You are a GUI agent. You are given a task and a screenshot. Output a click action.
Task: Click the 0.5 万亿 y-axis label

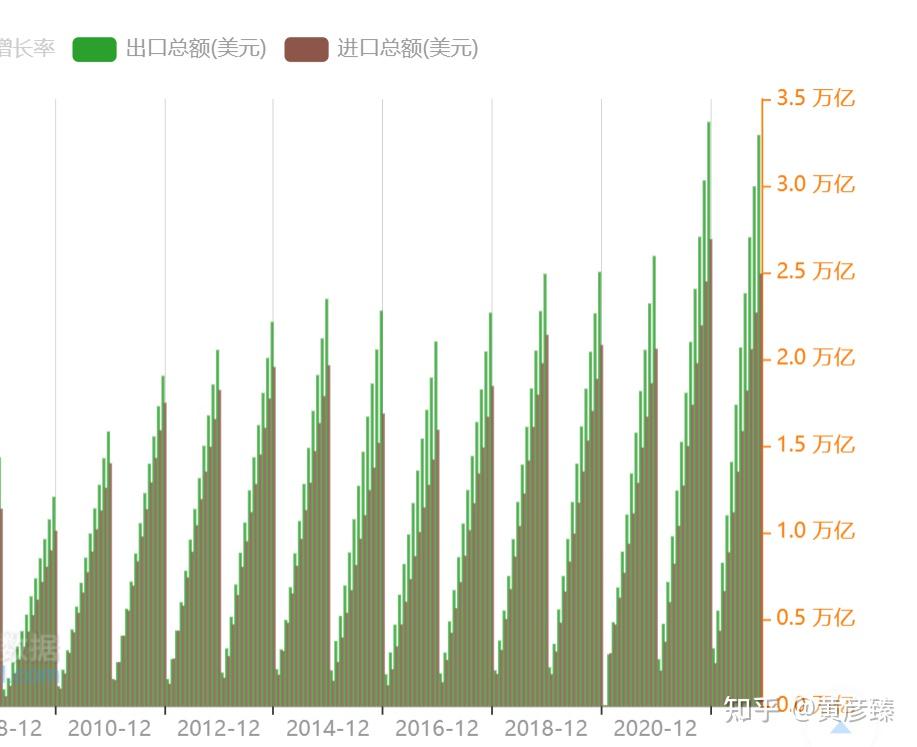[815, 617]
